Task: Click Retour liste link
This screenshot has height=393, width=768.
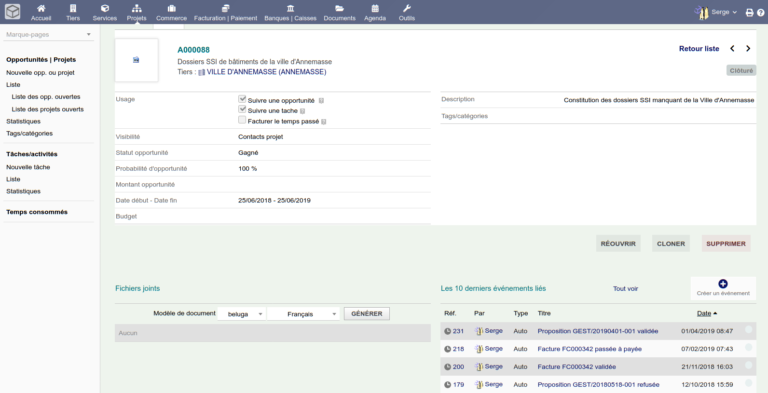Action: pos(699,49)
